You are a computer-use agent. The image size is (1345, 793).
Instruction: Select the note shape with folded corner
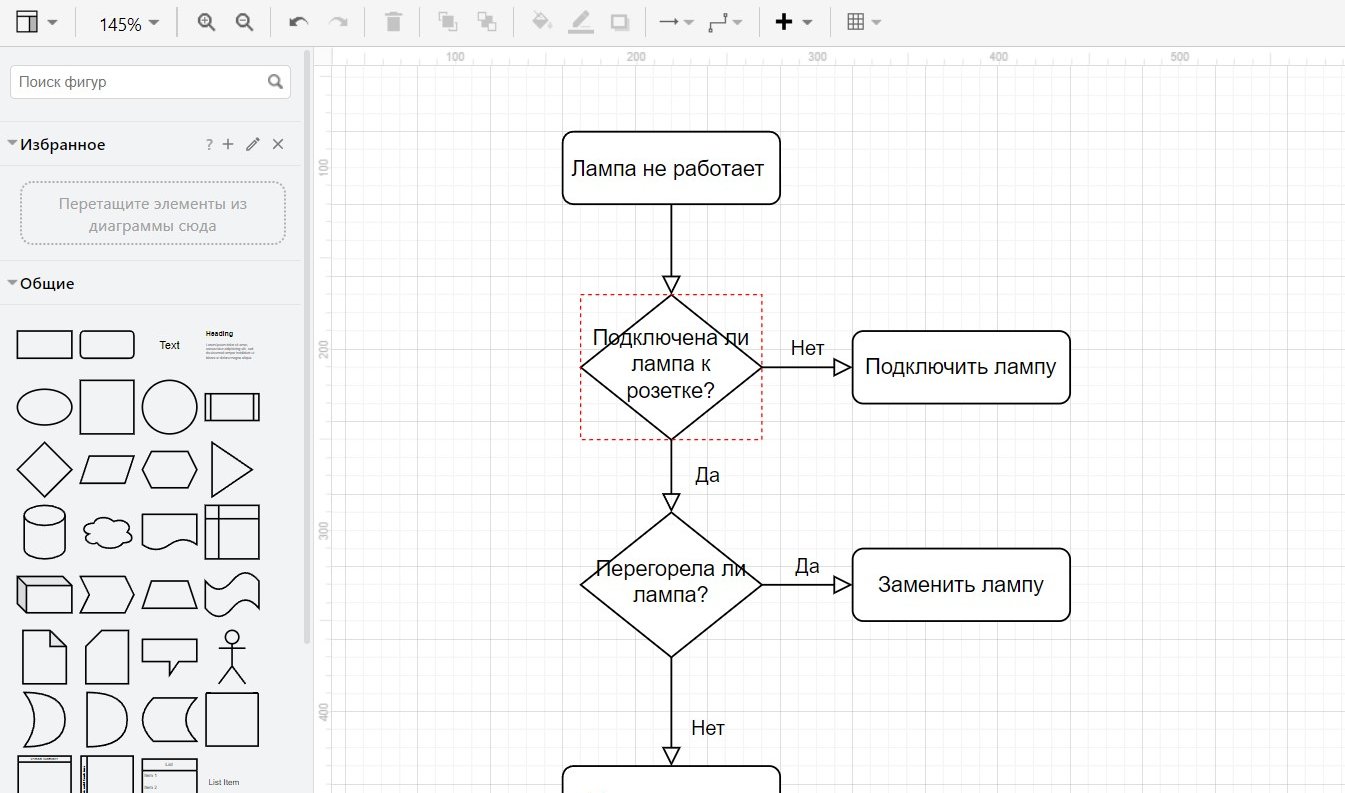(44, 656)
